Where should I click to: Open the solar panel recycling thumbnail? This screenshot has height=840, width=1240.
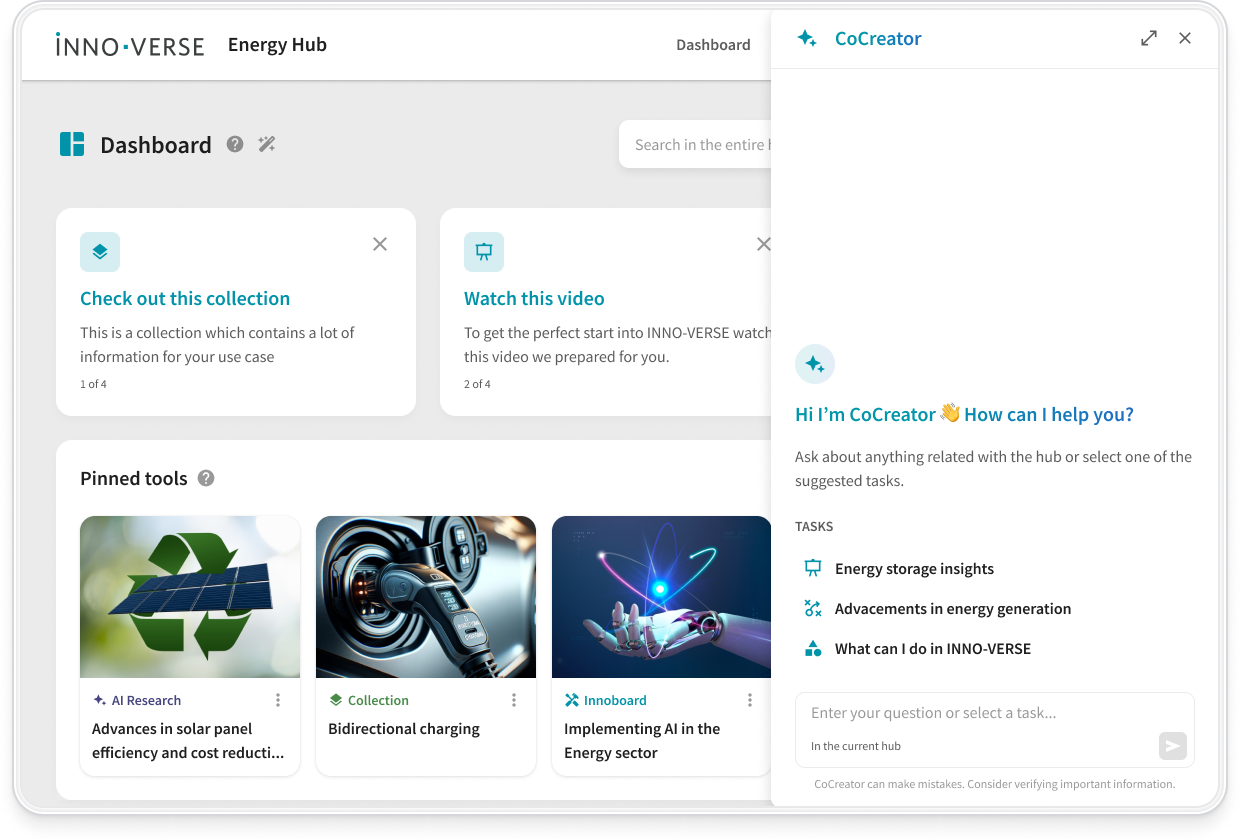point(190,597)
